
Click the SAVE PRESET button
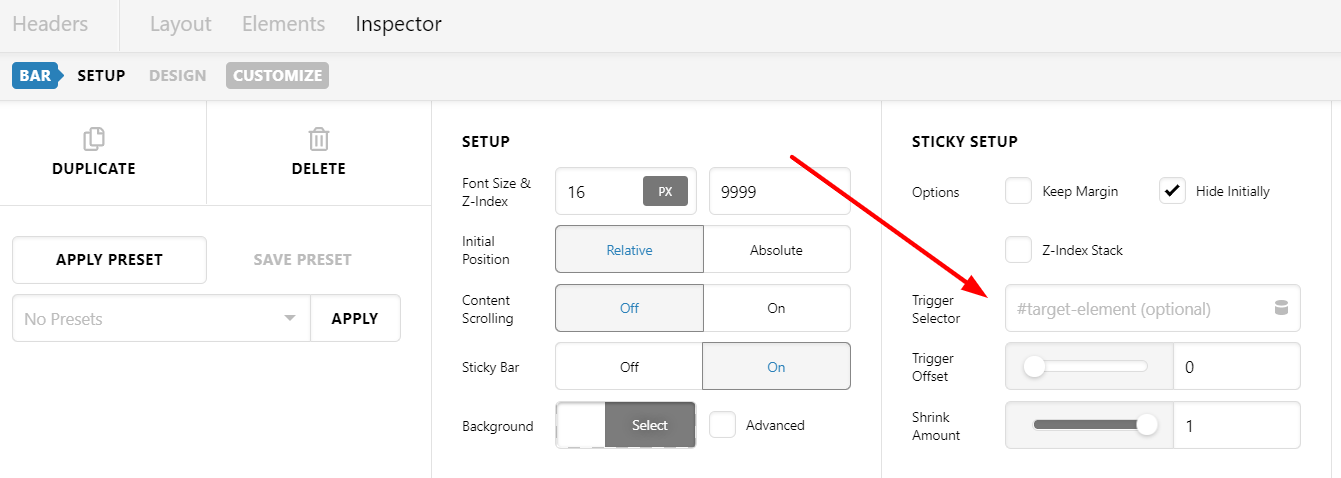[302, 260]
